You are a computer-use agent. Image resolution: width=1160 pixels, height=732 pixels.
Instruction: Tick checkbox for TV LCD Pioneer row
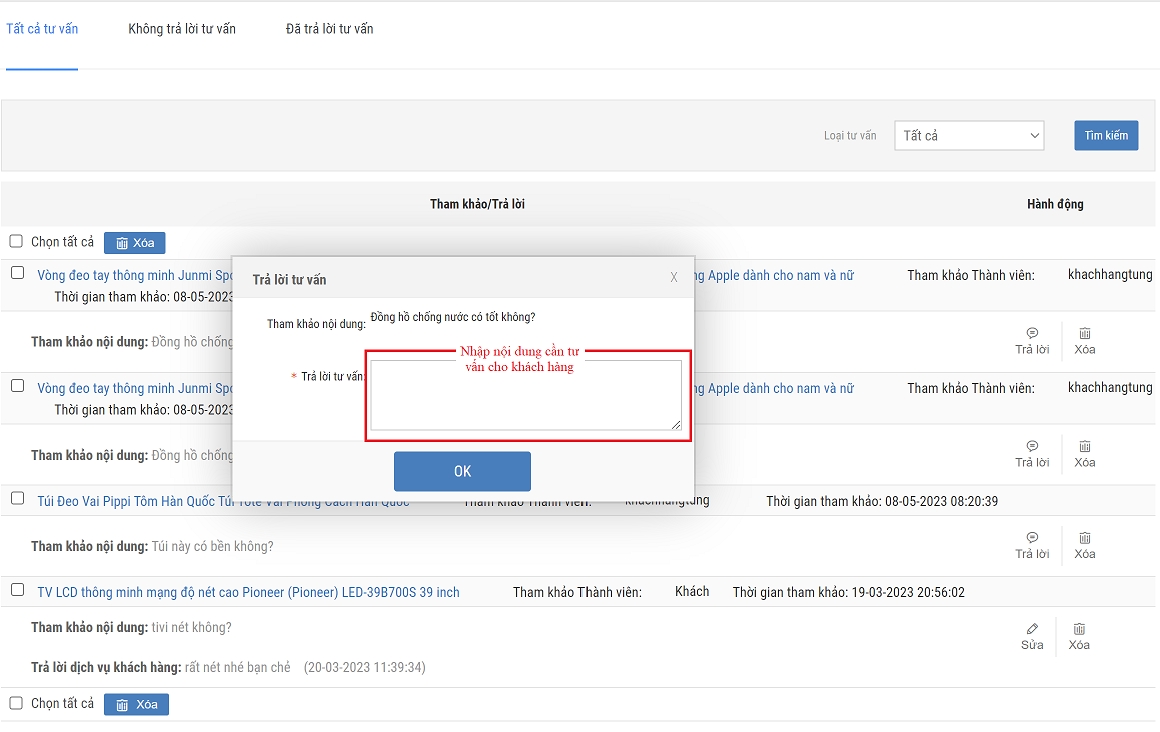click(x=17, y=590)
